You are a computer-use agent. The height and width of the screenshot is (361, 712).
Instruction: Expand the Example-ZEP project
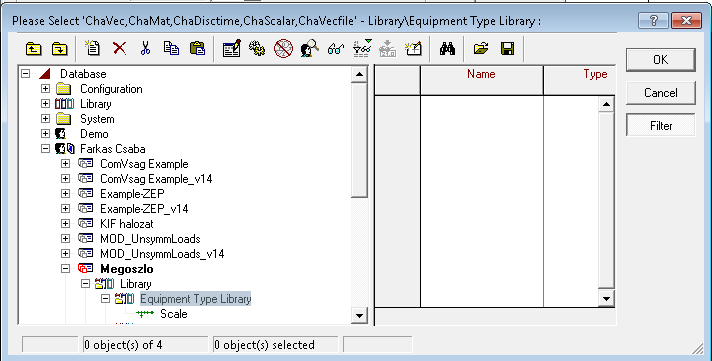pyautogui.click(x=65, y=193)
